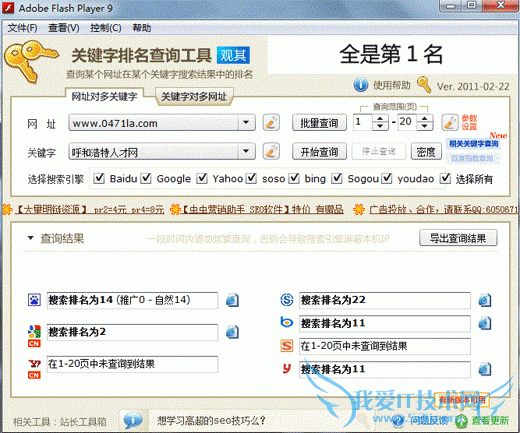Toggle the 选择所有 select-all checkbox
Screen dimensions: 520x433
(x=445, y=178)
